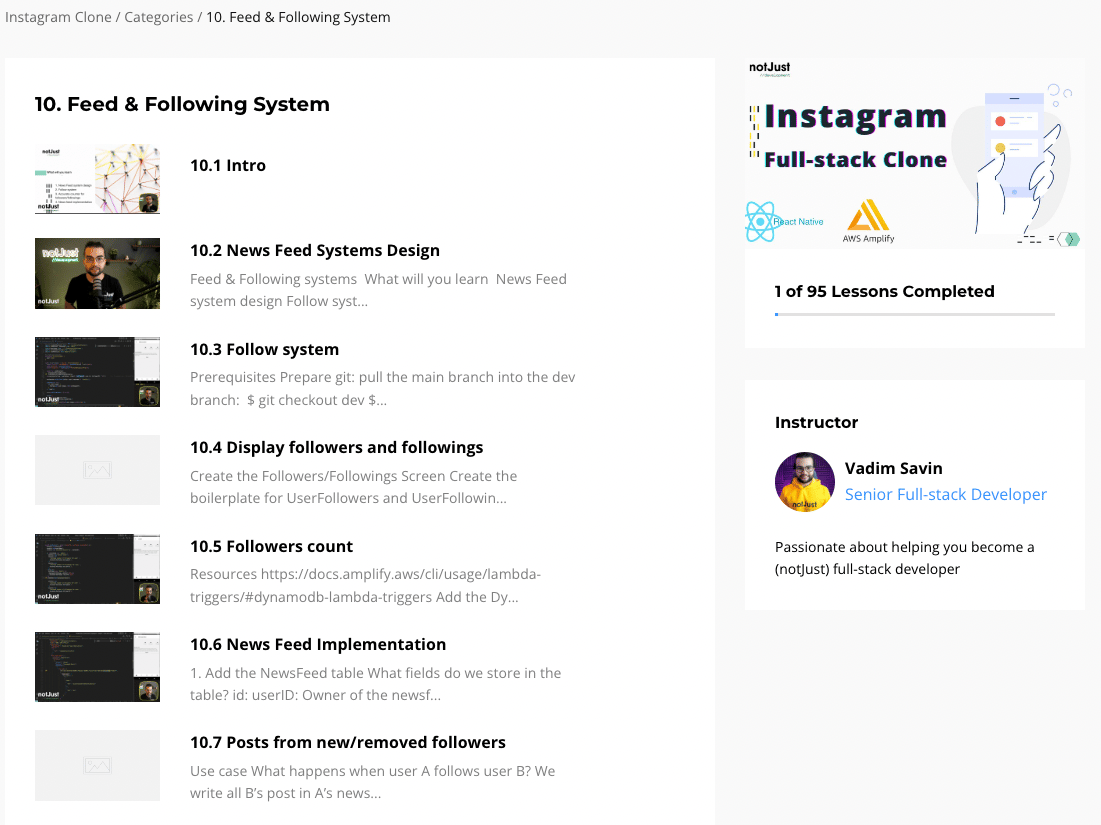
Task: Click 10.6 description about NewsFeed table
Action: [x=376, y=684]
